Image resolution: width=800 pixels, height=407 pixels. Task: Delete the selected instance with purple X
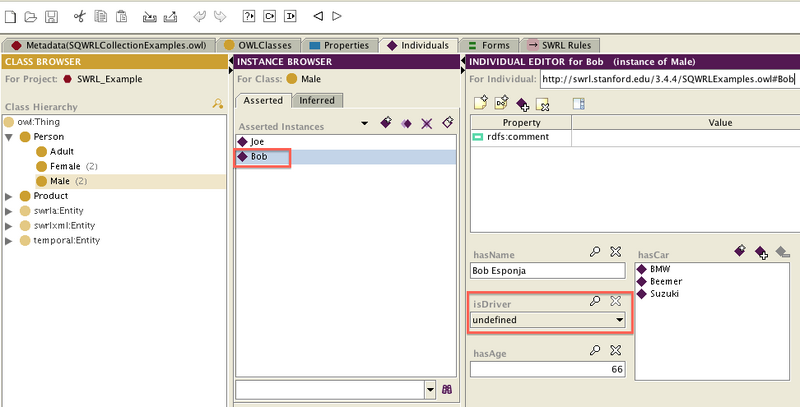[427, 123]
